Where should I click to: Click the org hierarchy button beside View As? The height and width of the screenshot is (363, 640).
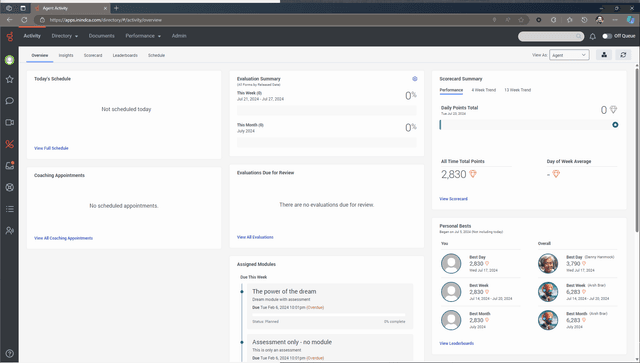click(604, 55)
